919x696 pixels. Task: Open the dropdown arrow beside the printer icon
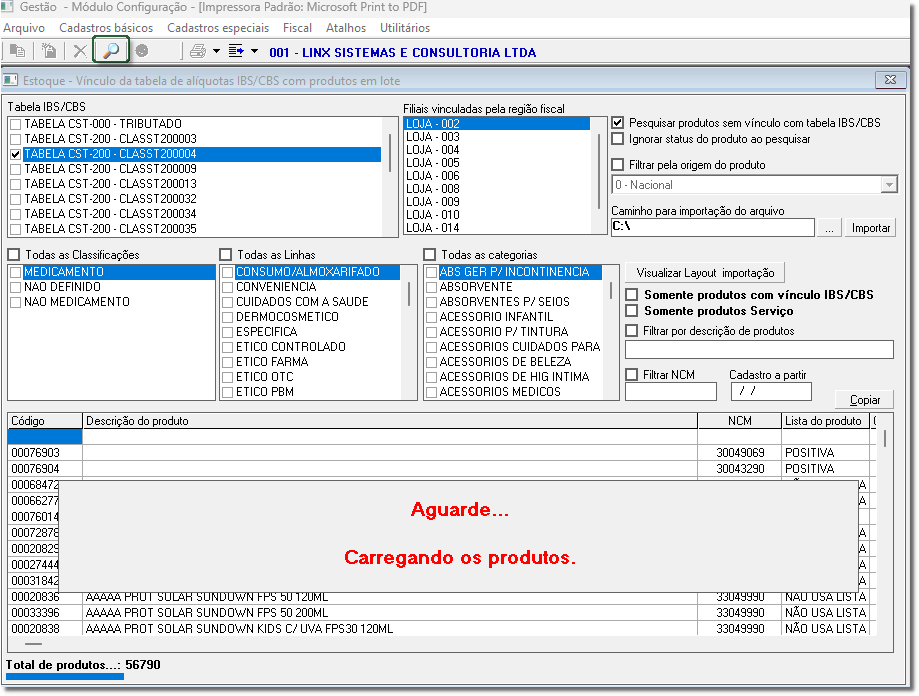[x=214, y=51]
